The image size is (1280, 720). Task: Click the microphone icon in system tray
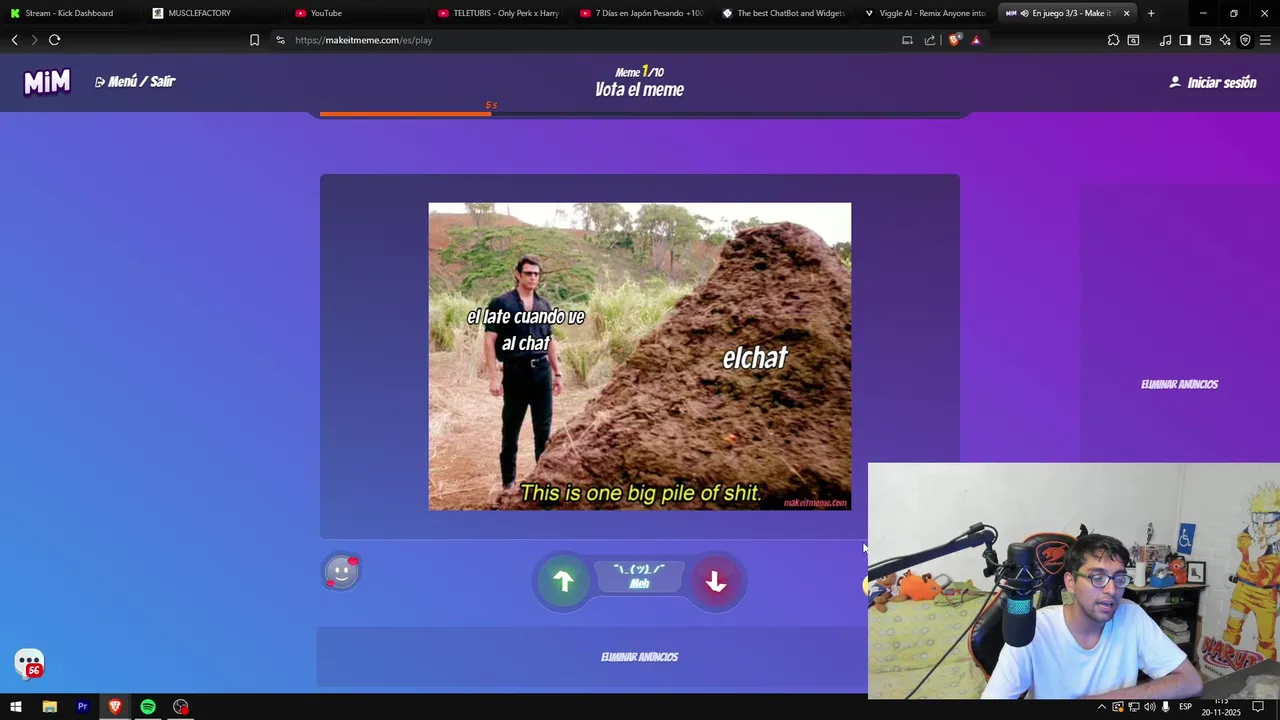coord(1166,707)
